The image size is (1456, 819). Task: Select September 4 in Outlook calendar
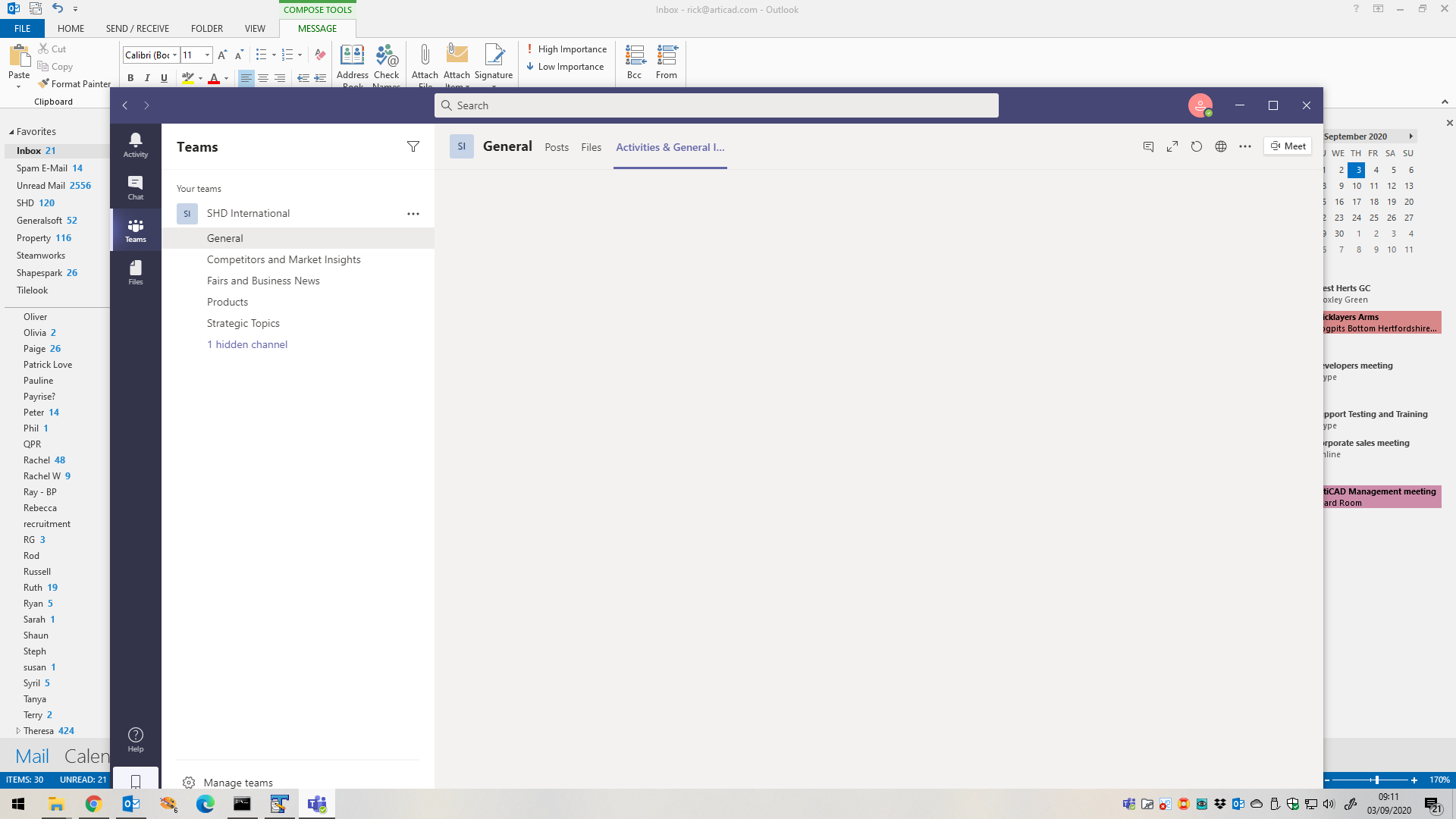coord(1376,170)
